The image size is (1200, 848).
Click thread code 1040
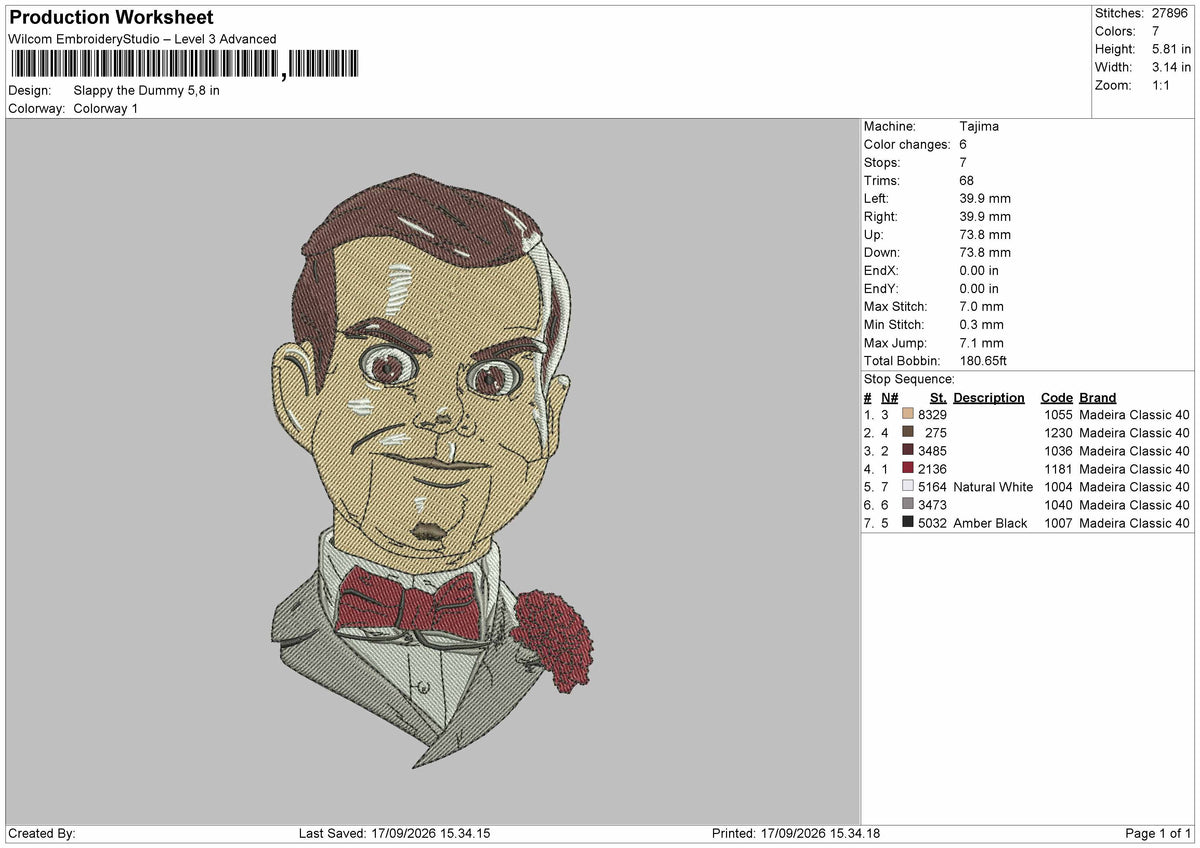click(x=1058, y=505)
